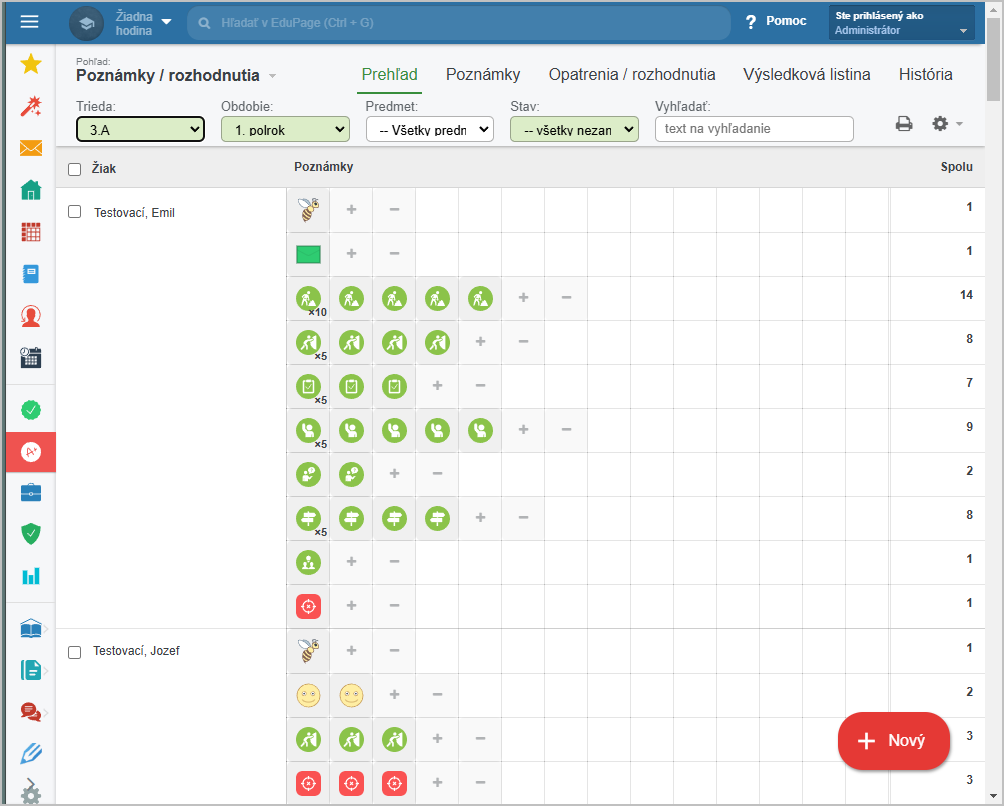
Task: Open the green shield sidebar icon
Action: coord(31,534)
